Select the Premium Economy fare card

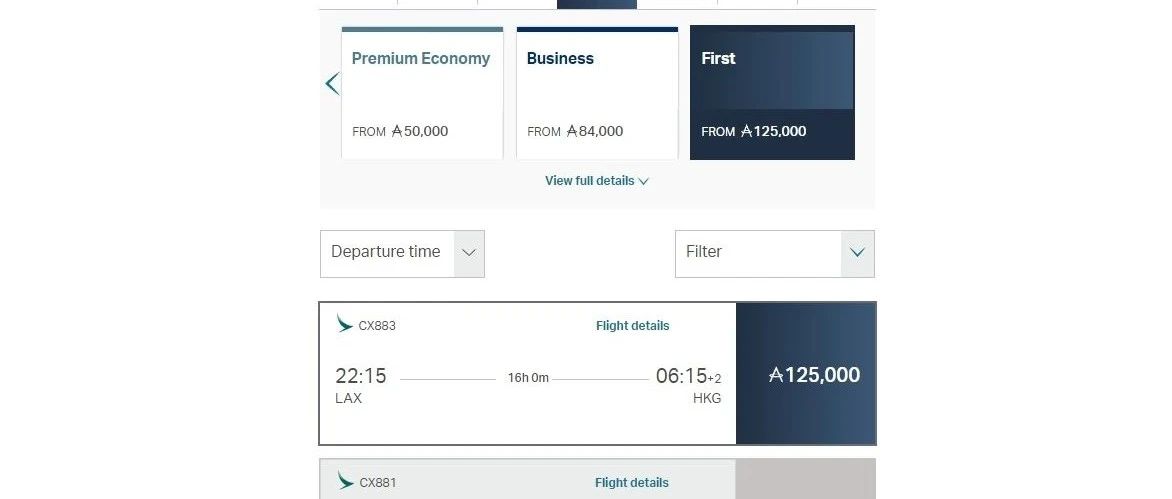pos(422,92)
